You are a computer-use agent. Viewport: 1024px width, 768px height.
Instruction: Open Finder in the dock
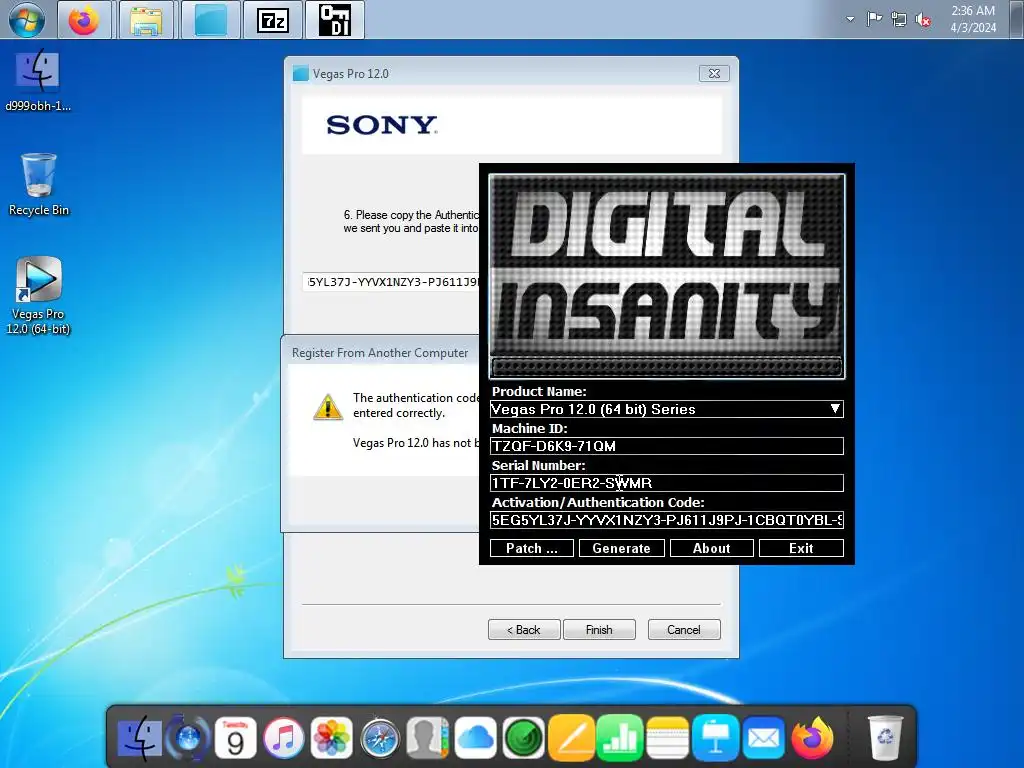[x=139, y=739]
